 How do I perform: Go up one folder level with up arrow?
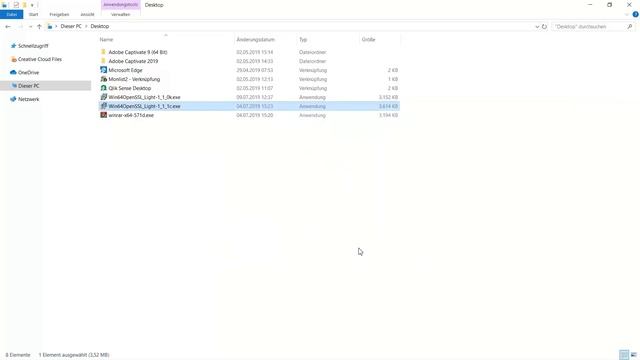[39, 26]
